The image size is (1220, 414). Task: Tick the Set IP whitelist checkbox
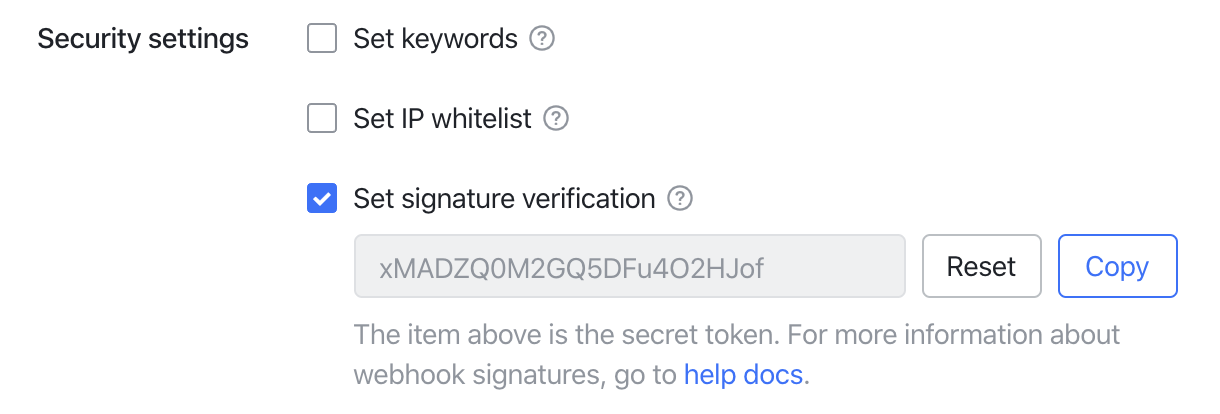[321, 119]
